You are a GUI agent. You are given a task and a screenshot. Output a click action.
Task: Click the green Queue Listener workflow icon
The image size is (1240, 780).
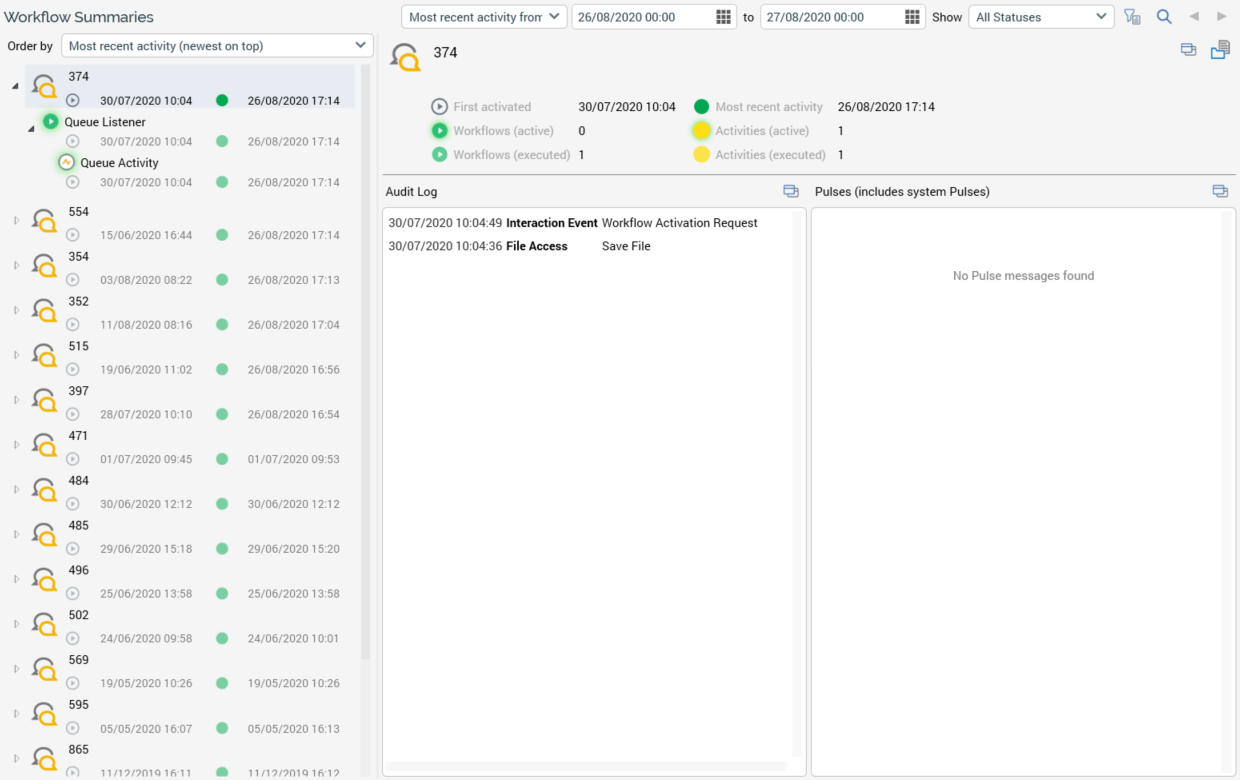point(51,122)
